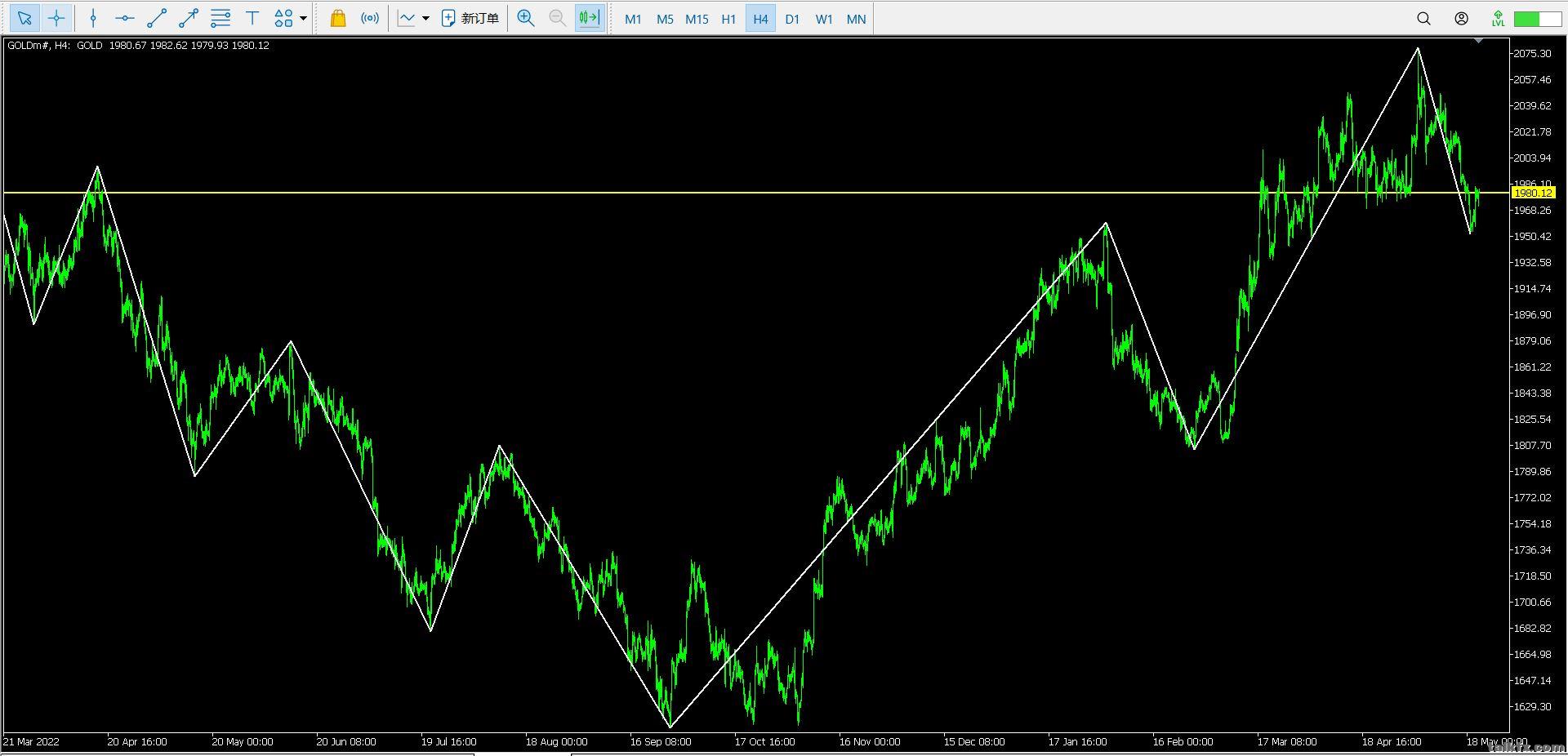This screenshot has height=756, width=1568.
Task: Expand the shapes objects dropdown arrow
Action: 304,18
